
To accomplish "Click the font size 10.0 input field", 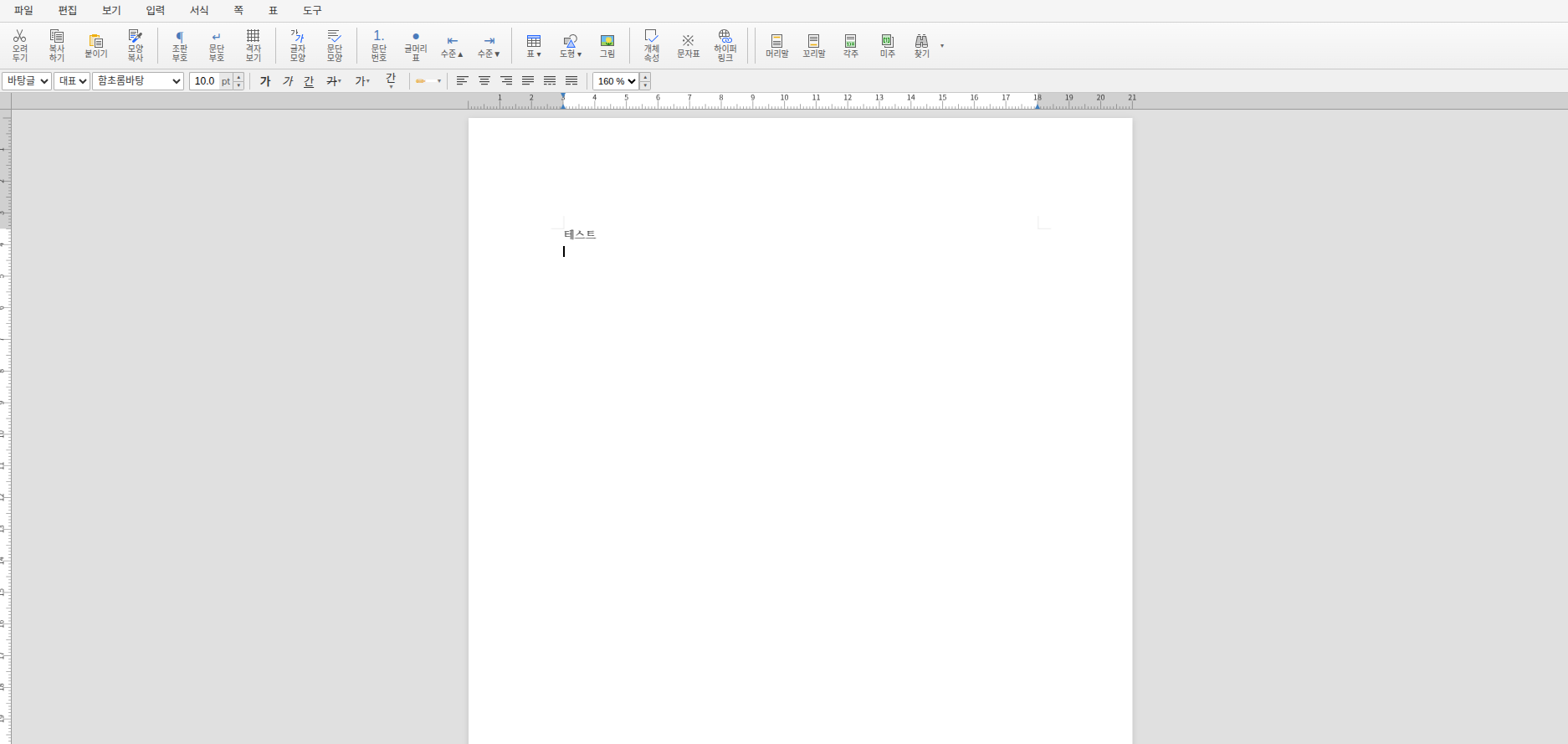I will [x=205, y=81].
